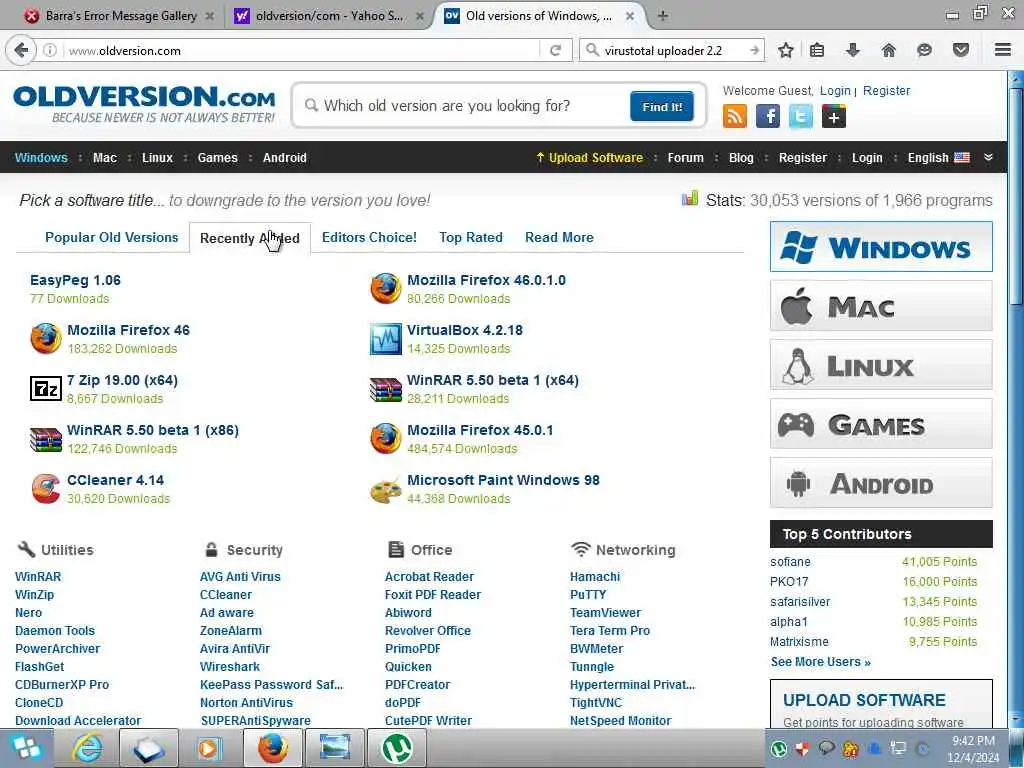Click the Mac platform banner button
This screenshot has height=768, width=1024.
[881, 306]
